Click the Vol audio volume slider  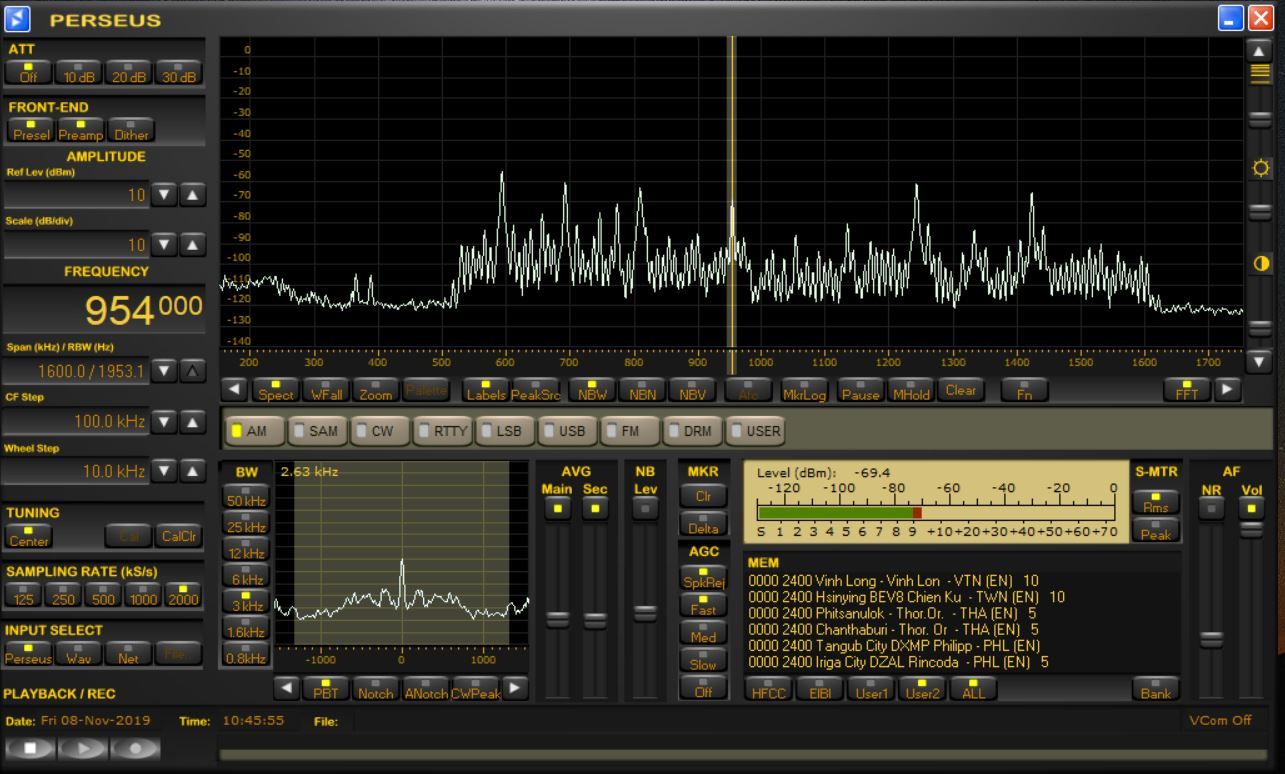(1251, 530)
